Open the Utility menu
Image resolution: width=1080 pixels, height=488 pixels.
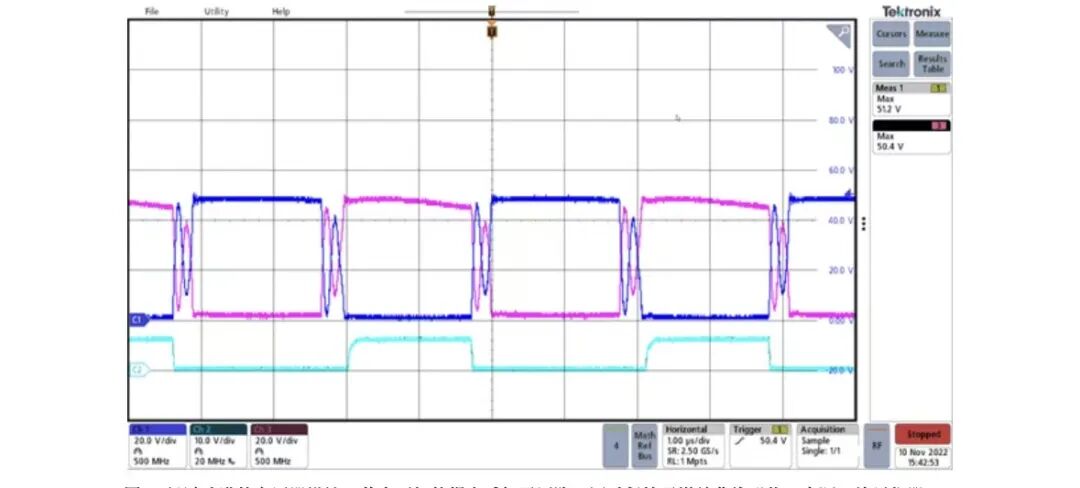[x=216, y=11]
